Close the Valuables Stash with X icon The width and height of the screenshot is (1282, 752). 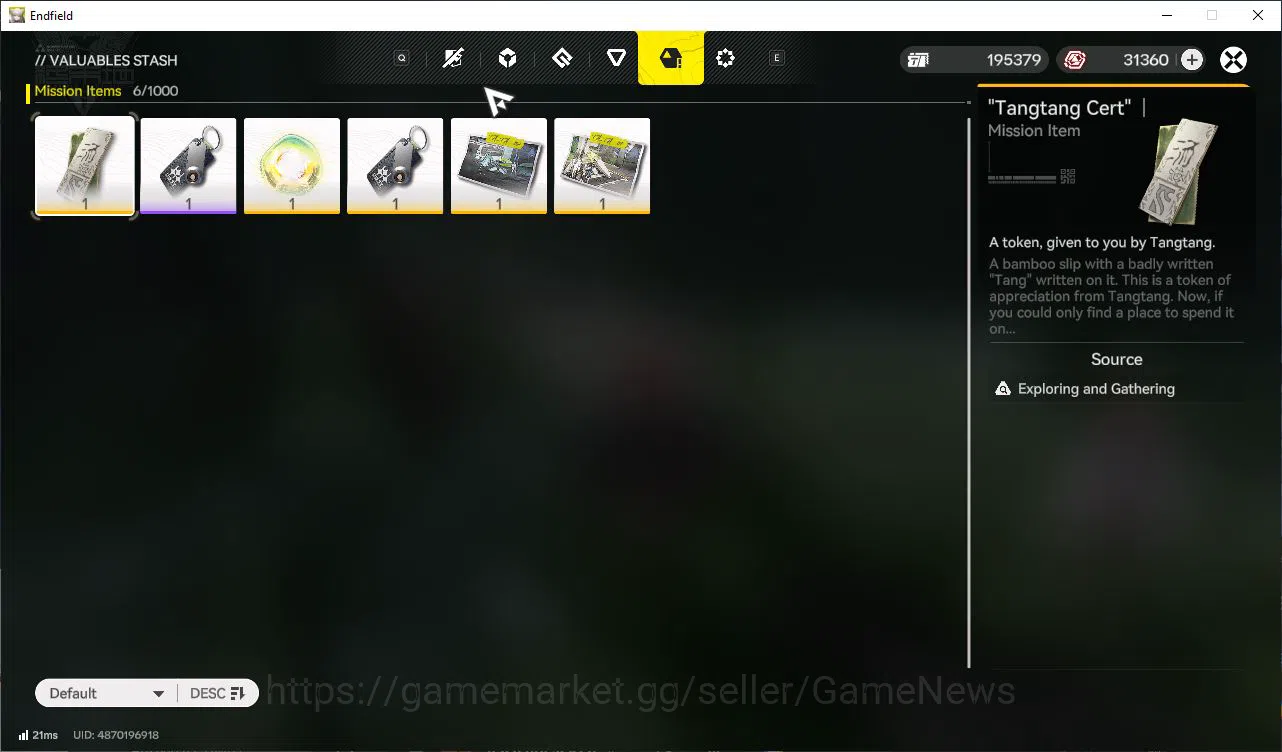[x=1234, y=60]
